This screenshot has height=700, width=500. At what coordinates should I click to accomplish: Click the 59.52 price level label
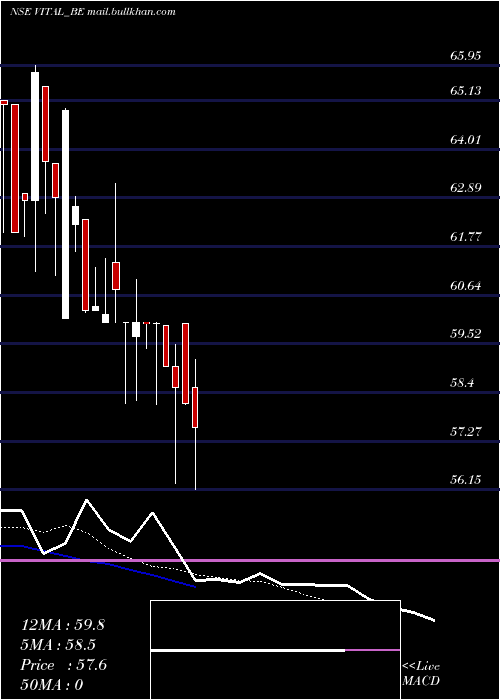click(x=466, y=334)
